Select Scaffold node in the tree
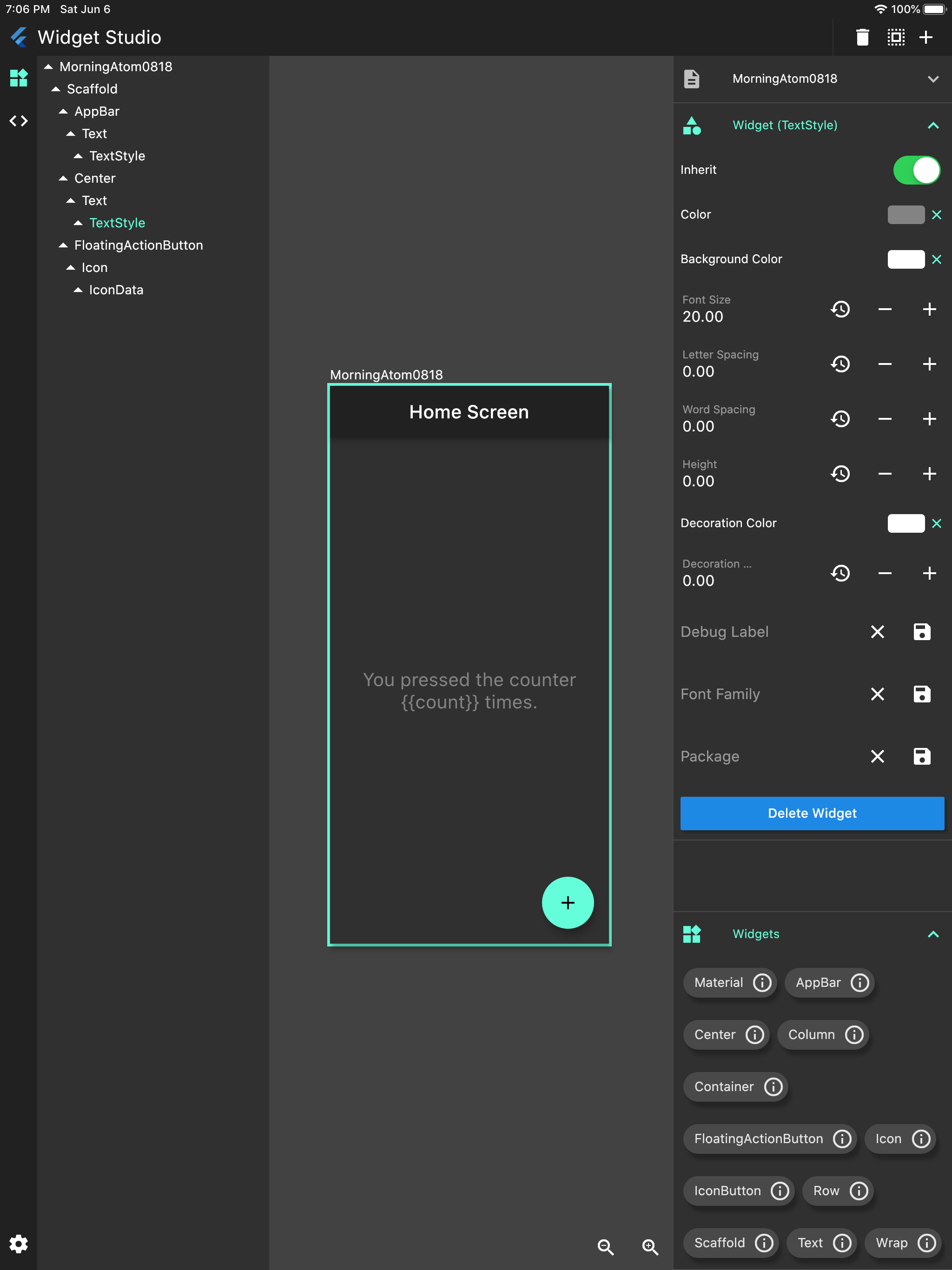Viewport: 952px width, 1270px height. tap(92, 89)
